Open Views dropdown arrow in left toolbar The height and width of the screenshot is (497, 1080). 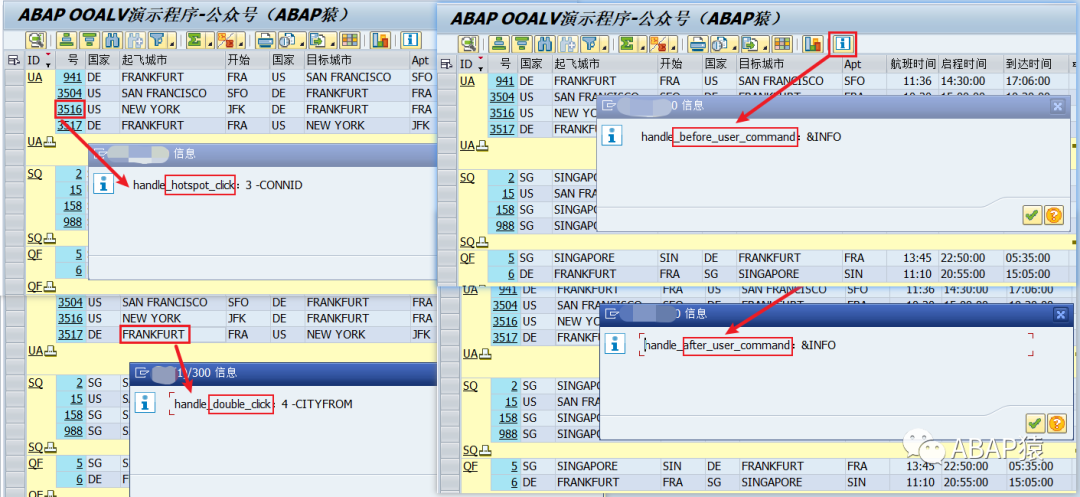point(302,41)
